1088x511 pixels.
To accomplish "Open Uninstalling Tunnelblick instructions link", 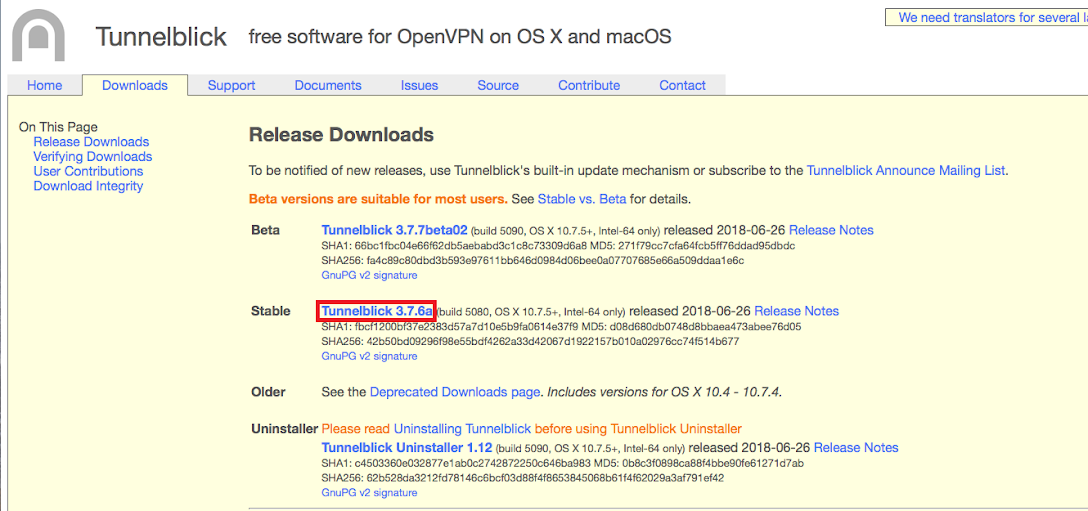I will tap(463, 428).
